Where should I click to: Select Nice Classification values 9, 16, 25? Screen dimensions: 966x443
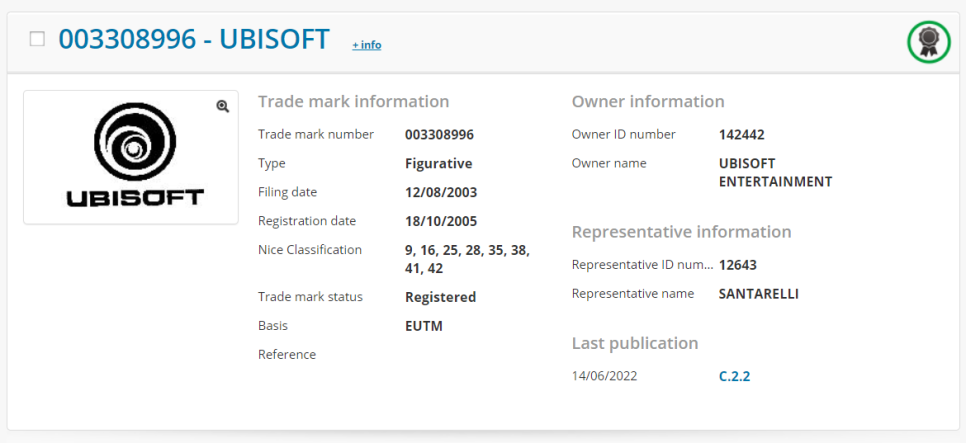(x=468, y=259)
